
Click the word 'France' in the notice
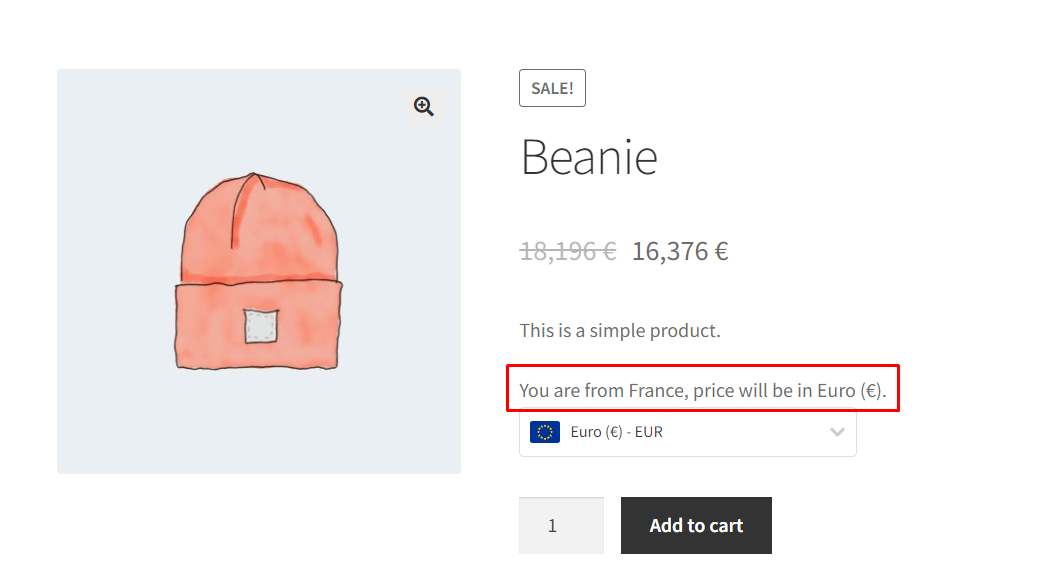click(x=657, y=389)
